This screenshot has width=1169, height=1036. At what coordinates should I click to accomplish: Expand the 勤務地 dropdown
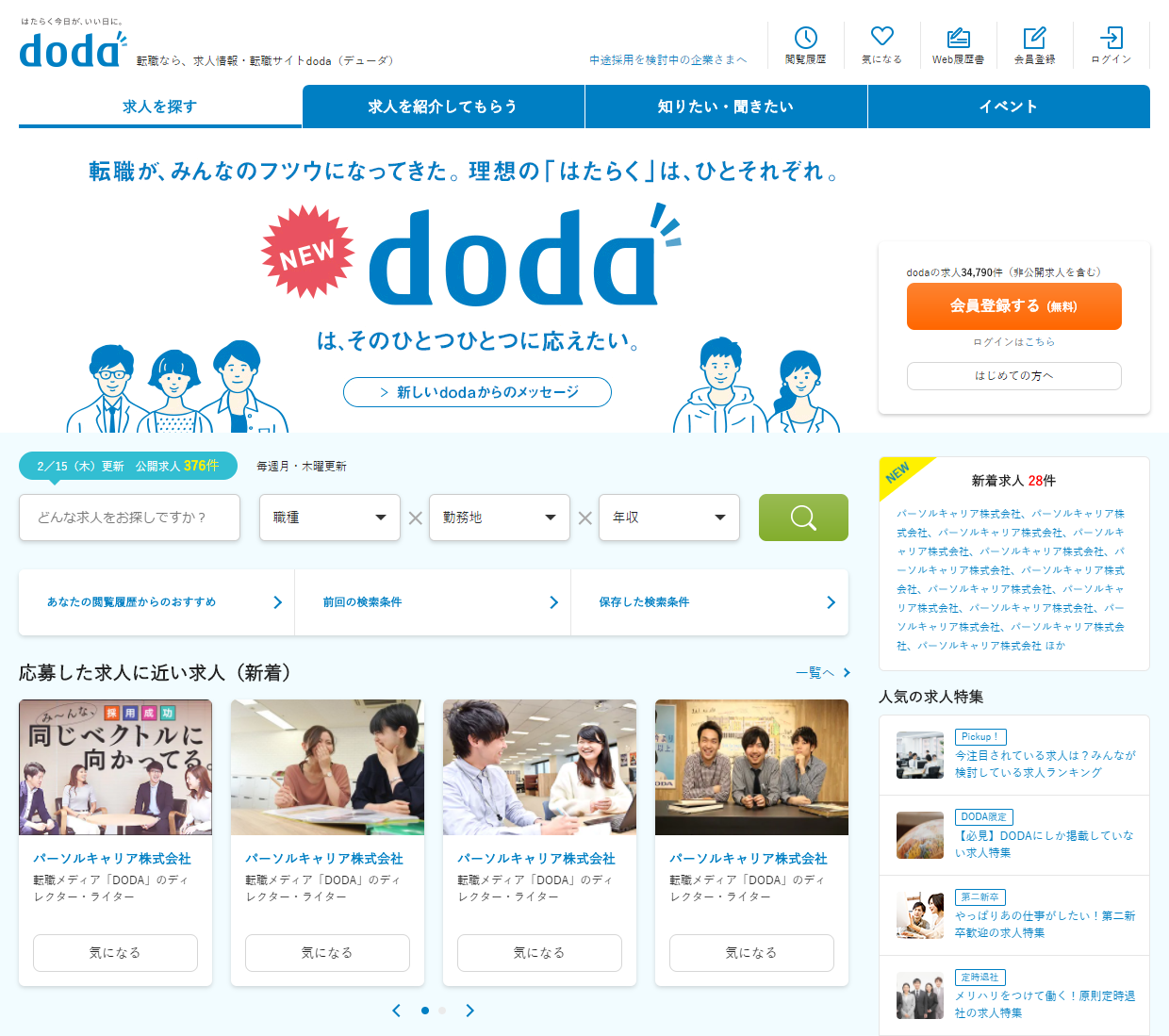pyautogui.click(x=500, y=518)
